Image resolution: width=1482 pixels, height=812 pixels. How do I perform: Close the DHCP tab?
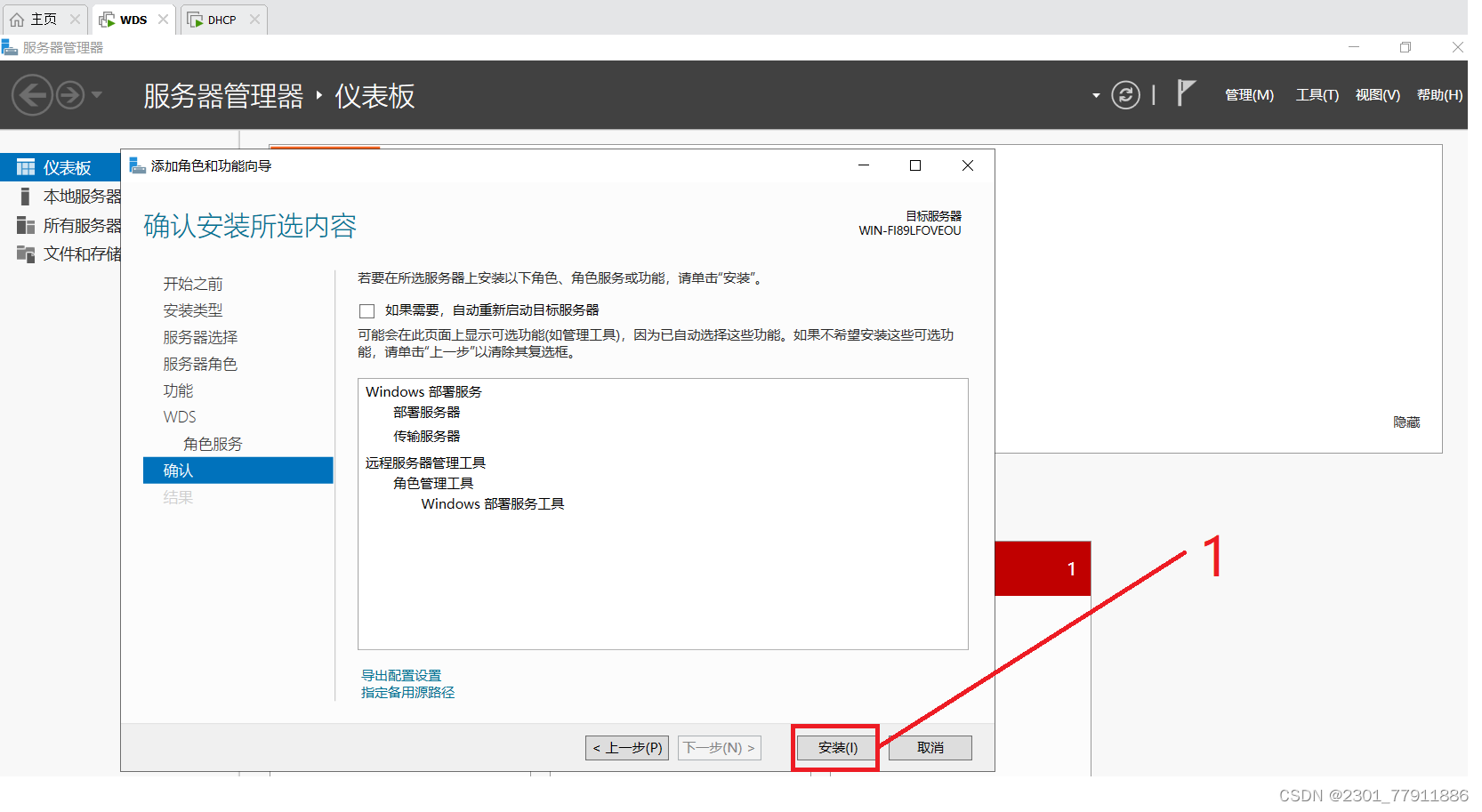[x=254, y=20]
